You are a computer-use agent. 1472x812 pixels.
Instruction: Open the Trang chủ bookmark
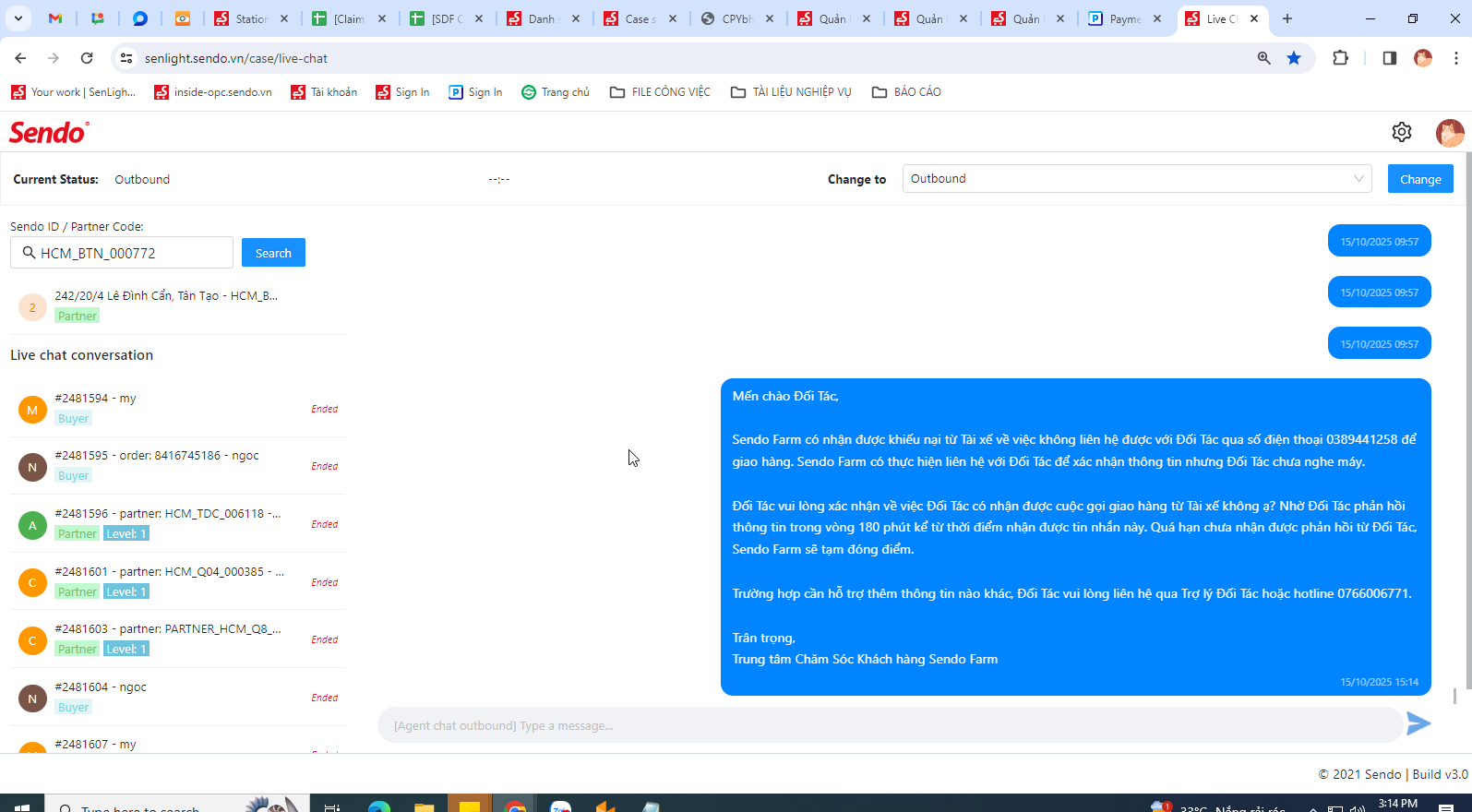556,92
